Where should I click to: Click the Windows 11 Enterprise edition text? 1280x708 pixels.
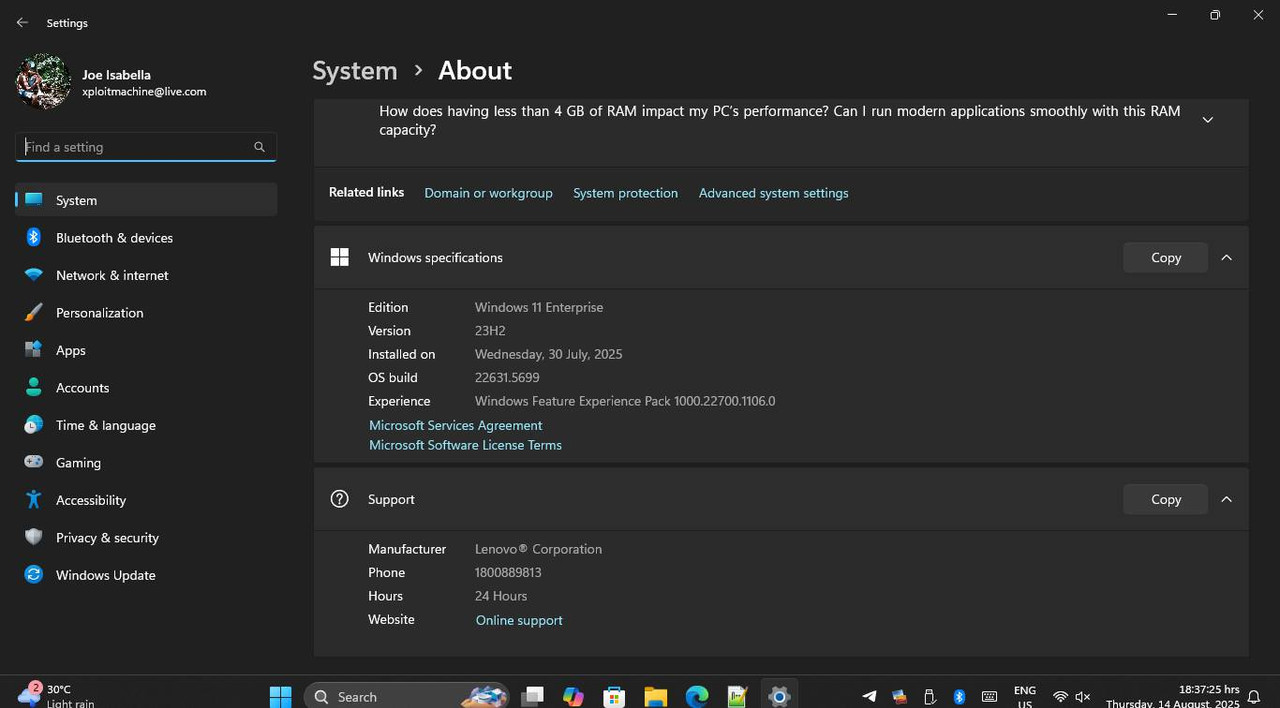click(x=539, y=307)
